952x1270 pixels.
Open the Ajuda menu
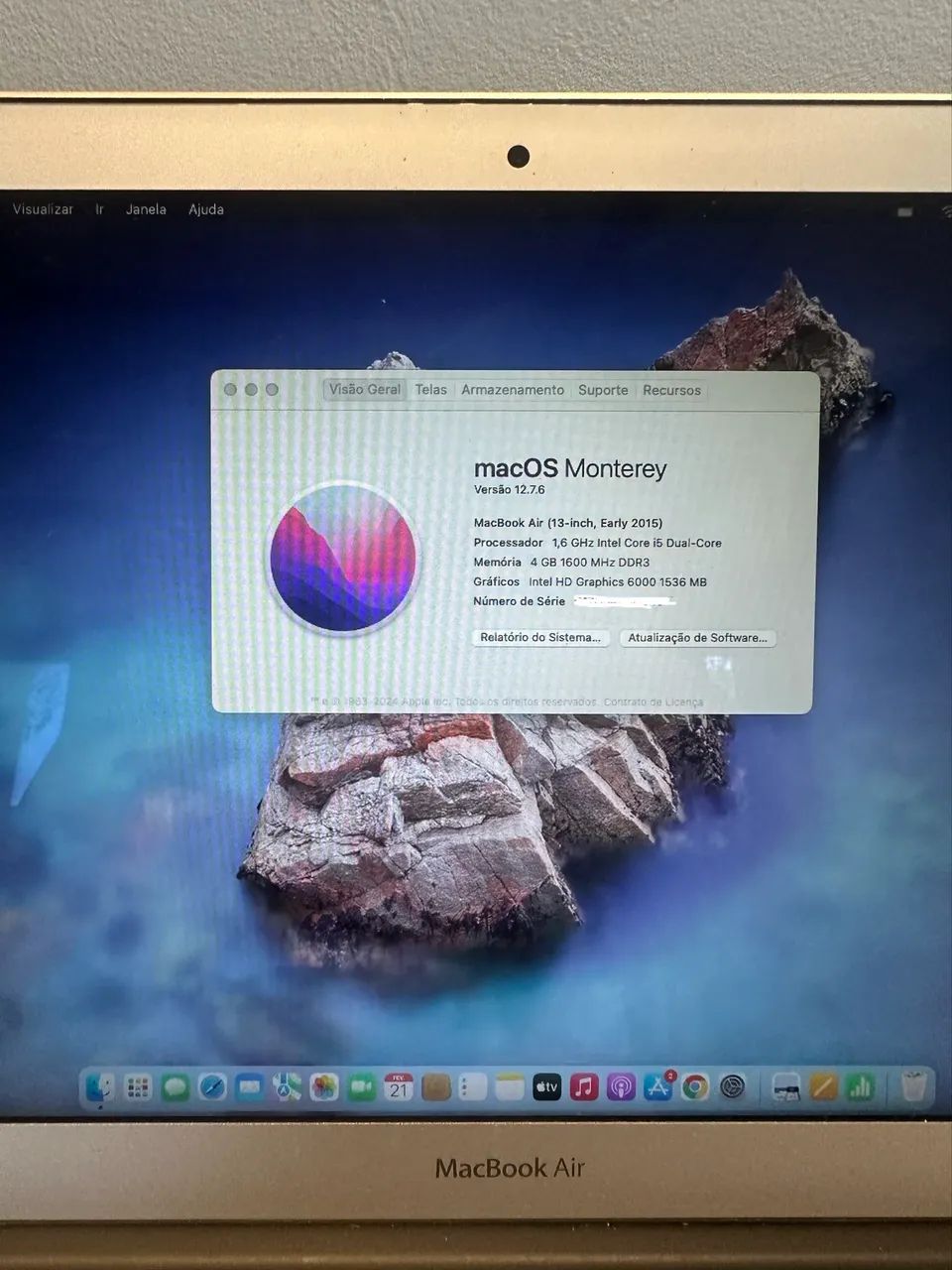tap(205, 209)
